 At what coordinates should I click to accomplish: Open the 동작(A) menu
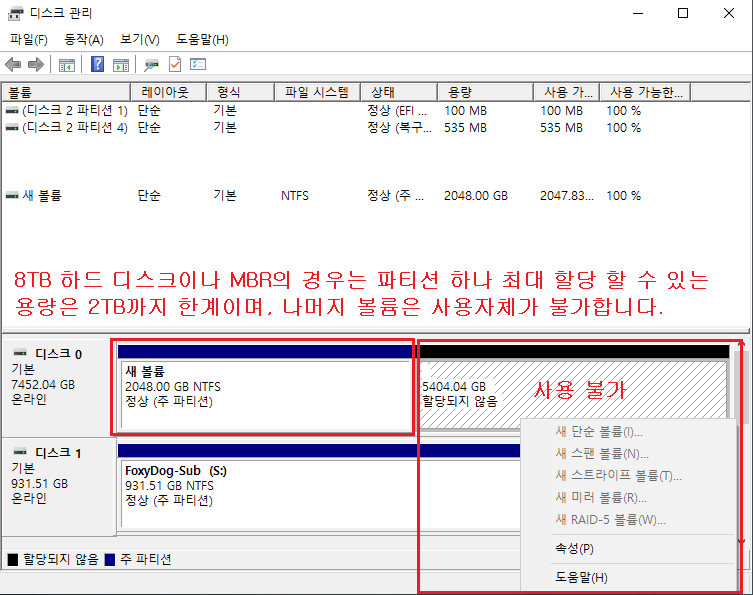(x=84, y=39)
